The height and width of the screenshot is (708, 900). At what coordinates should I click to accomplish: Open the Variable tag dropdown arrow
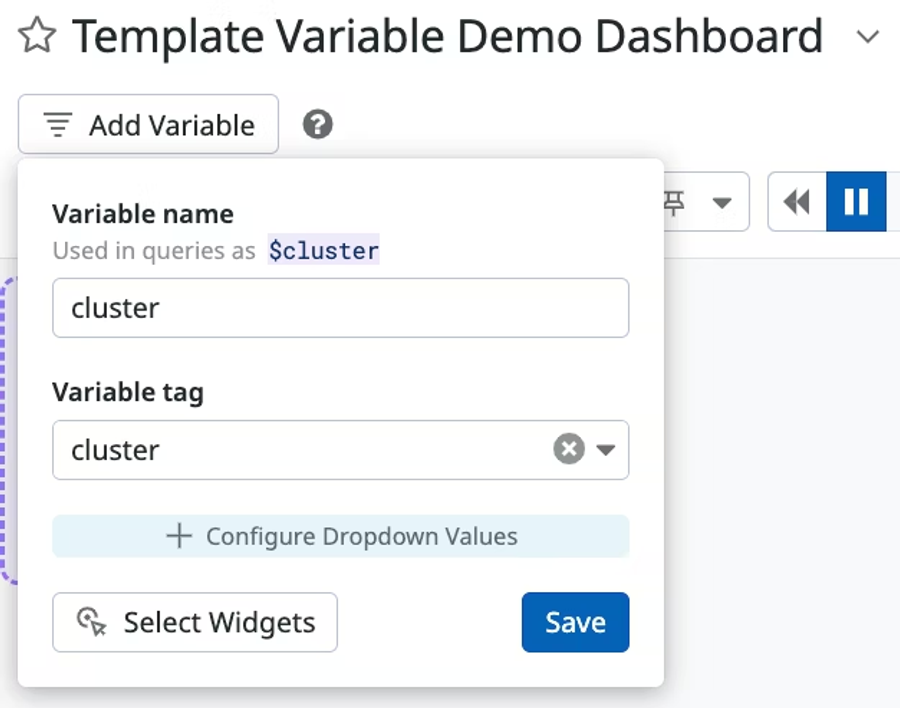pyautogui.click(x=605, y=450)
